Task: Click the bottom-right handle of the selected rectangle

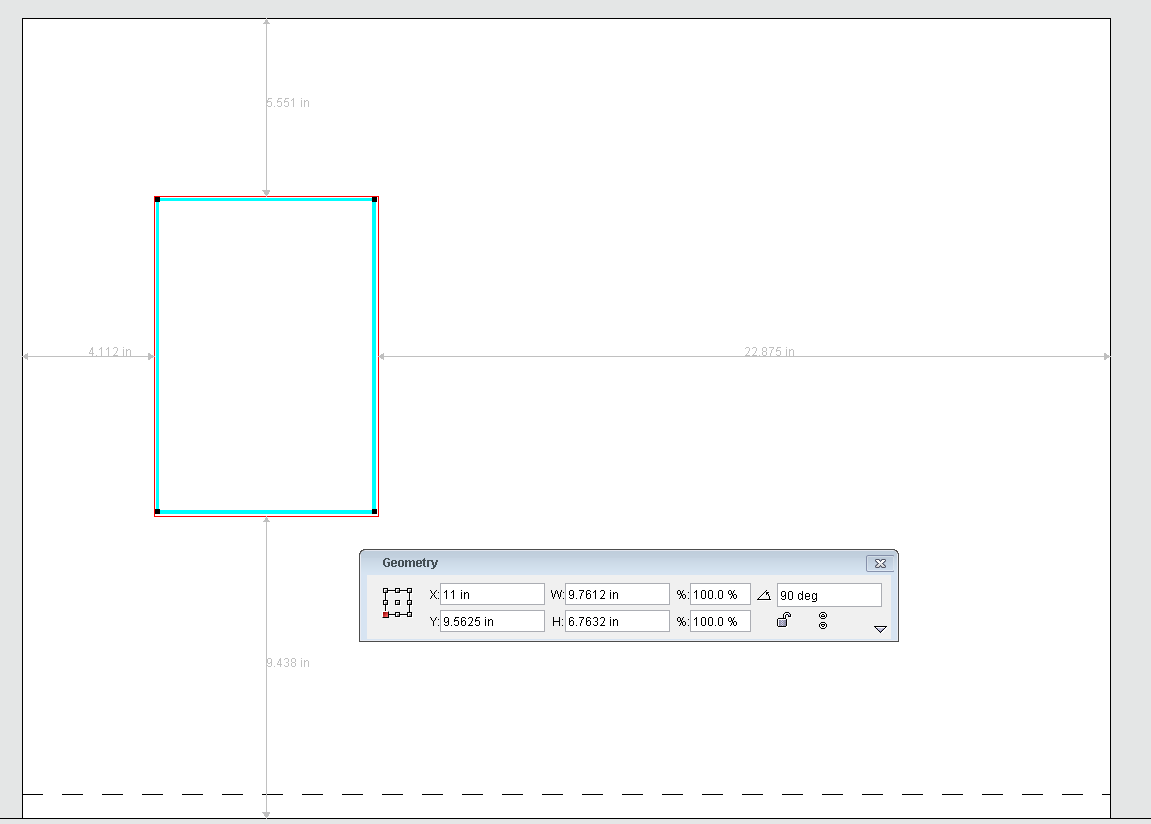Action: click(x=374, y=511)
